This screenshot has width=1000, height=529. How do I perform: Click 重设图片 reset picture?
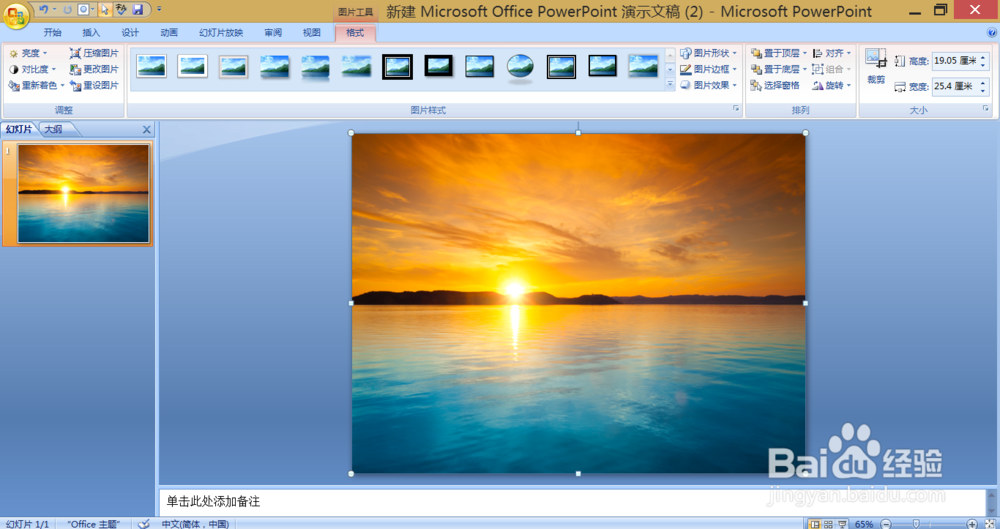click(94, 85)
